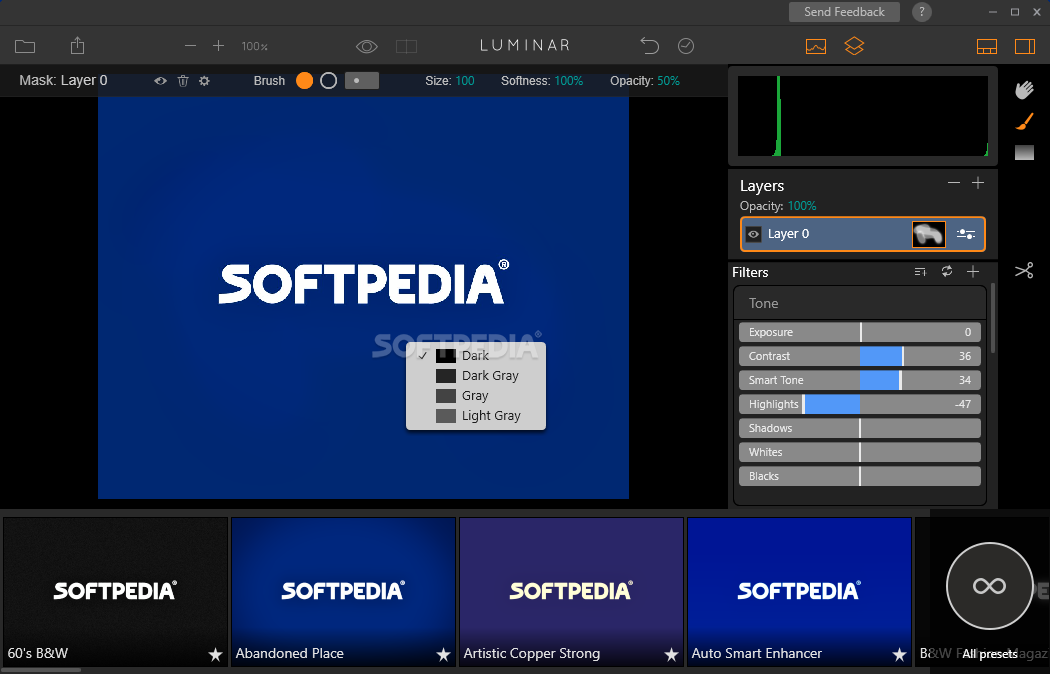Screen dimensions: 1050x674
Task: Open an image with the folder icon
Action: 25,46
